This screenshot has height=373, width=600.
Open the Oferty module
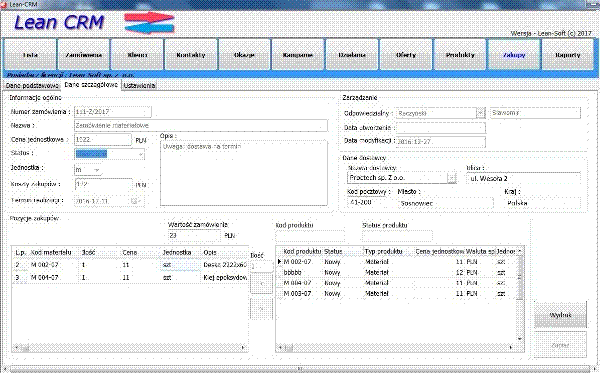click(406, 55)
